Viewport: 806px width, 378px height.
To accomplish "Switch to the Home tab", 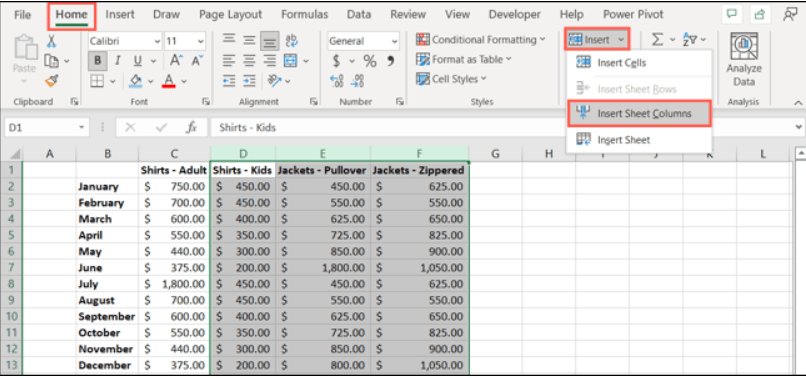I will click(71, 15).
